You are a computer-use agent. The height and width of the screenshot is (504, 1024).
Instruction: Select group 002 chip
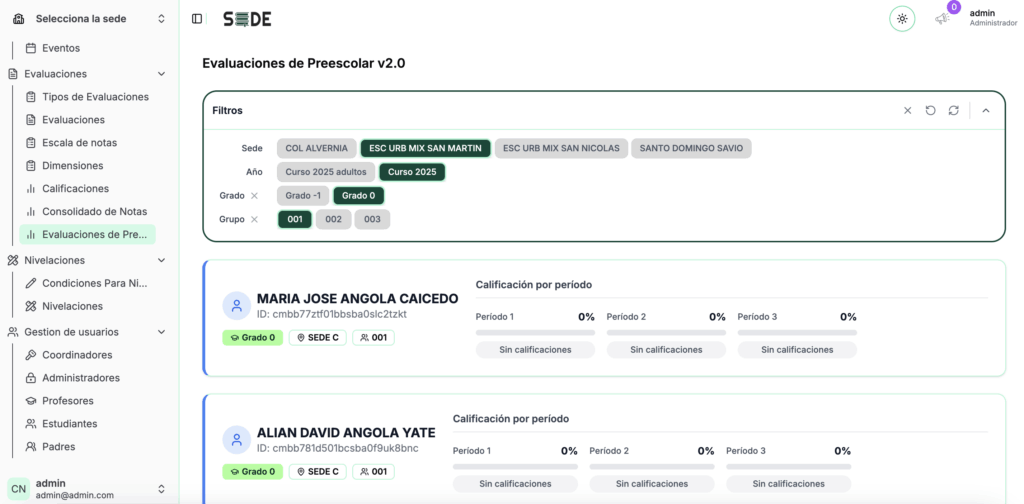pos(334,219)
